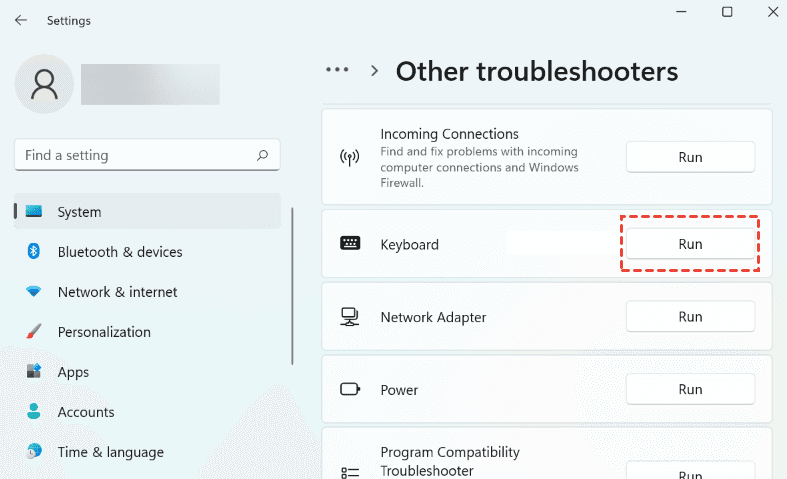This screenshot has width=787, height=479.
Task: Expand breadcrumb ellipsis menu
Action: 338,71
